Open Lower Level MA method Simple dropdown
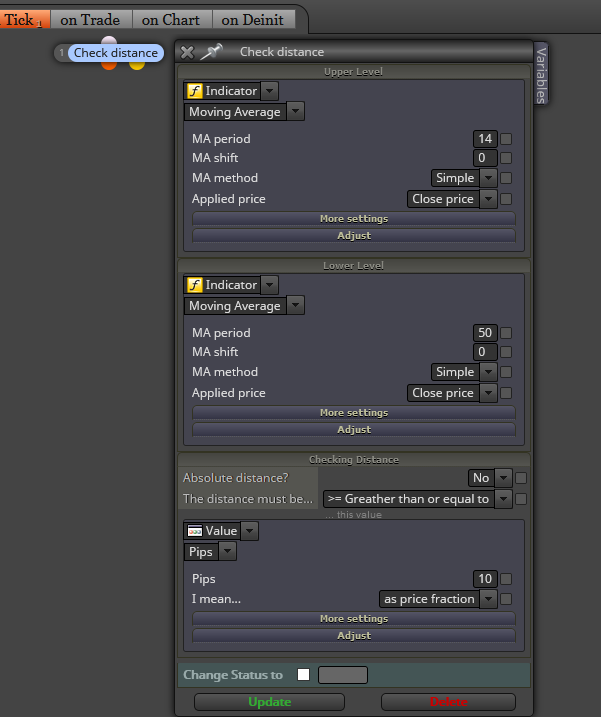This screenshot has width=601, height=717. point(488,371)
